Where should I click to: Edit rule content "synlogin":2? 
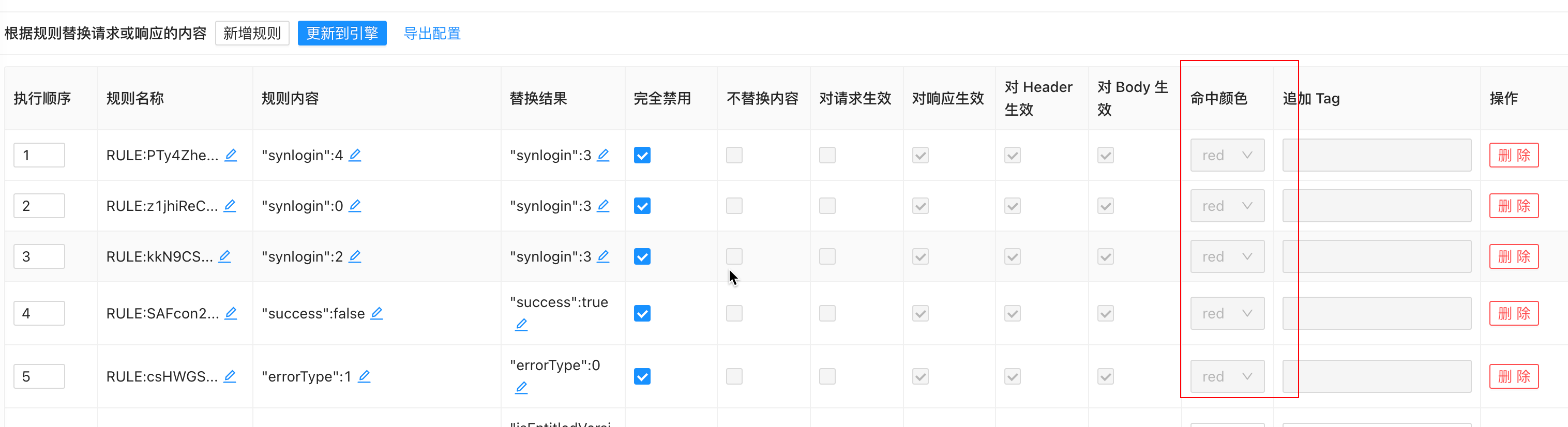pos(355,257)
